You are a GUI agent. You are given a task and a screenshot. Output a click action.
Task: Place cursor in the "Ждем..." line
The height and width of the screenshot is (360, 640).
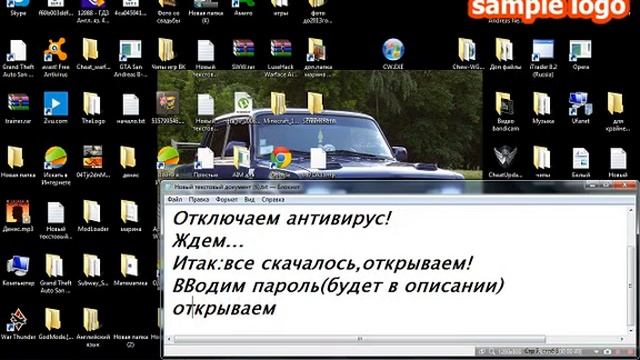click(x=208, y=241)
